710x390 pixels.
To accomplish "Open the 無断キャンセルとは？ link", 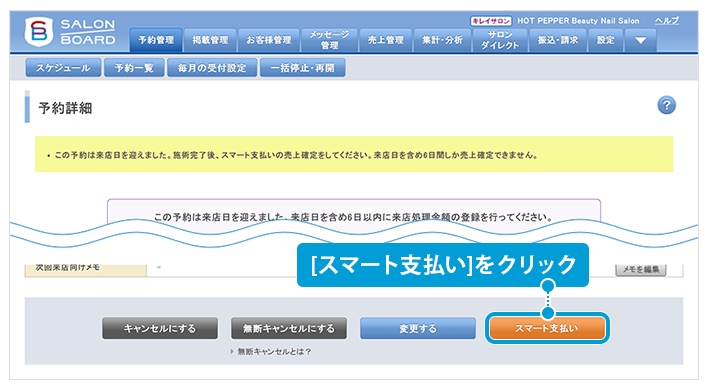I will [274, 351].
